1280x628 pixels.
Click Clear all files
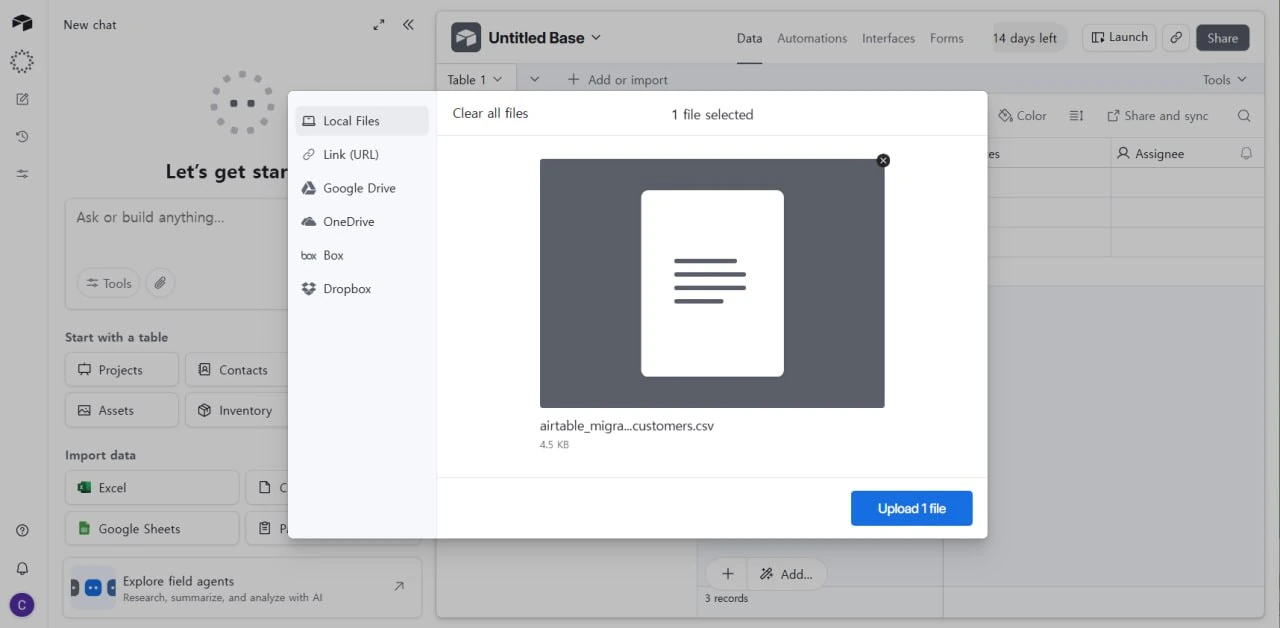490,113
